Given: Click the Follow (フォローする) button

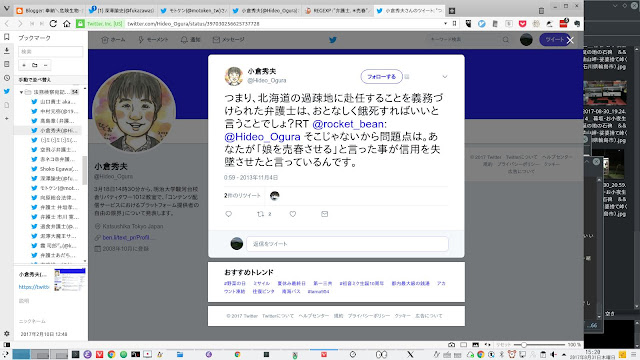Looking at the screenshot, I should coord(381,76).
